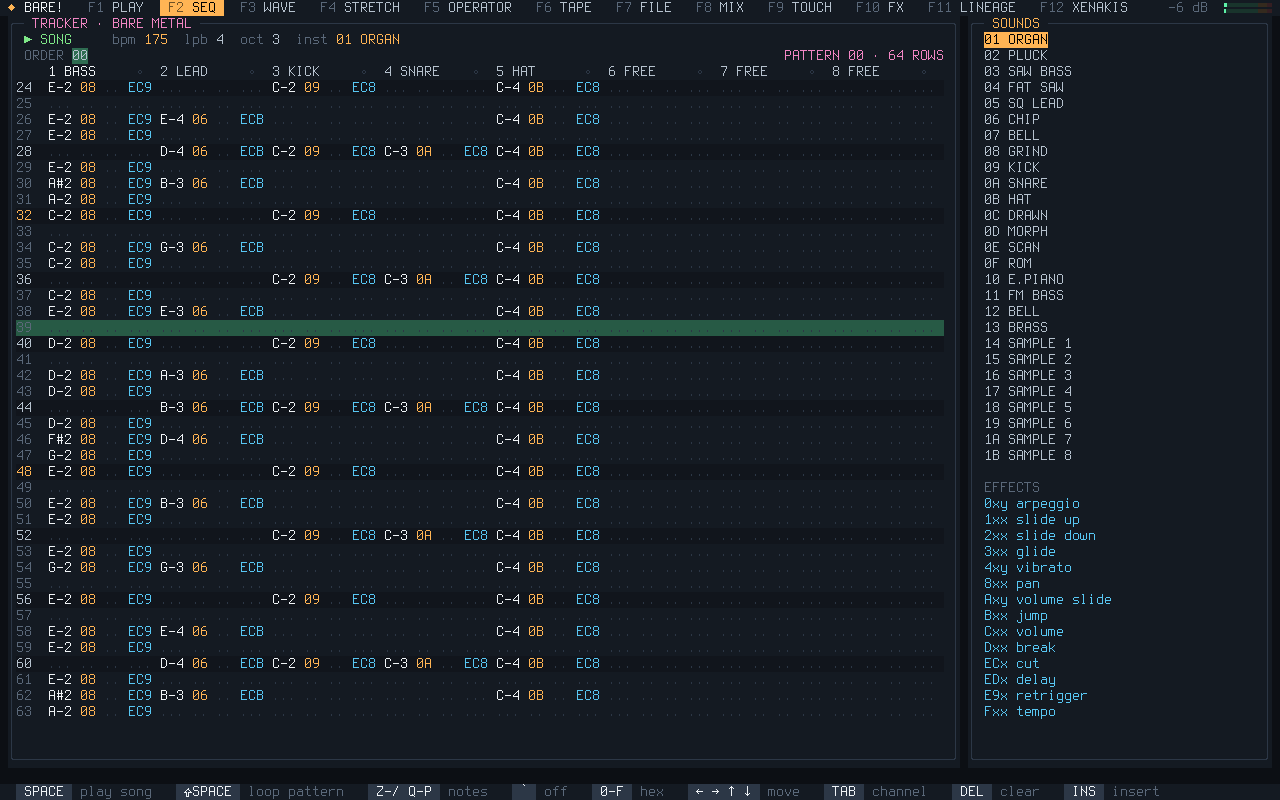Choose the 03 SAW BASS sound
Screen dimensions: 1280x800
[x=1028, y=71]
